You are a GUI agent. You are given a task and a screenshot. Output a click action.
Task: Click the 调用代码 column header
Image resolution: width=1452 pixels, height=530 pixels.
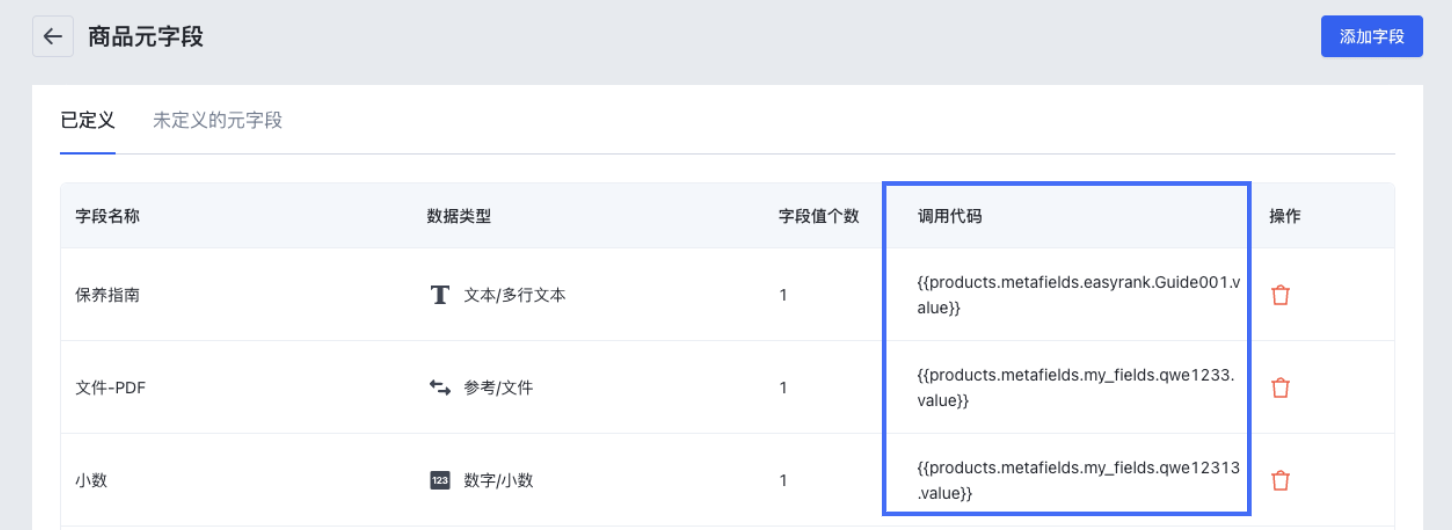pyautogui.click(x=949, y=216)
